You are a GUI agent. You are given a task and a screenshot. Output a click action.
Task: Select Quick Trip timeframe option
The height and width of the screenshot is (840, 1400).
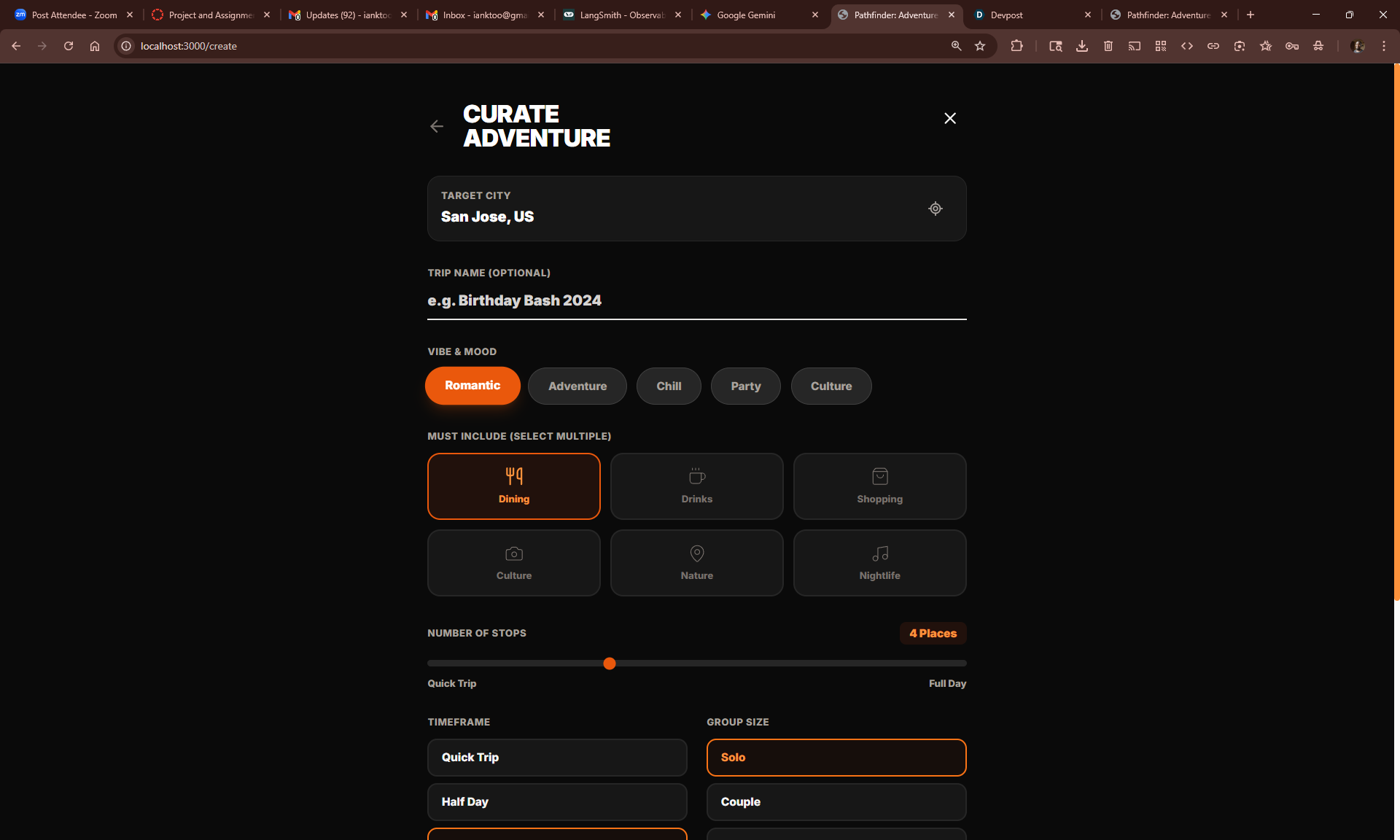tap(556, 757)
